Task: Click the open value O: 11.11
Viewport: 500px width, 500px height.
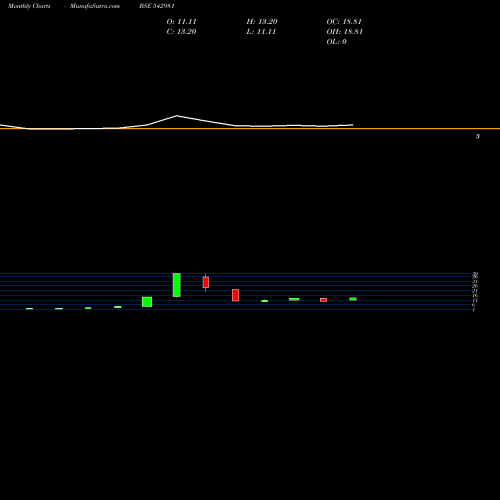Action: (x=181, y=22)
